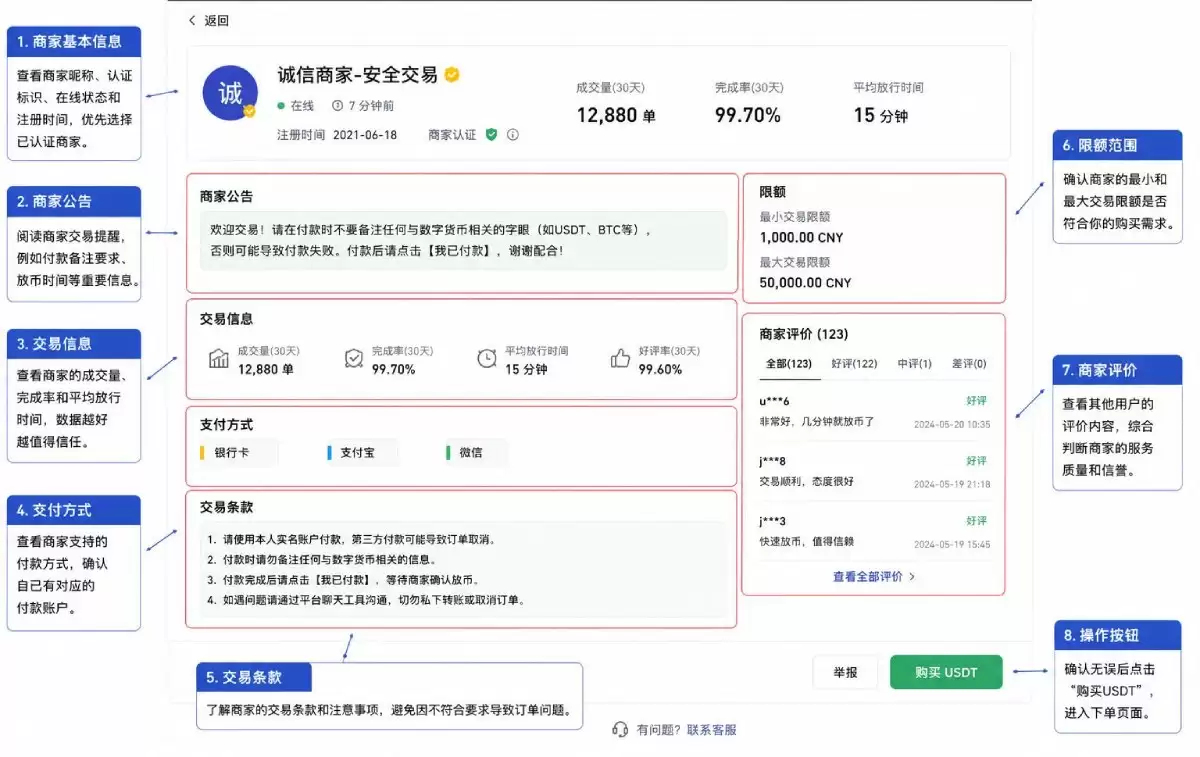
Task: Click the fourth trade term about 平台聊天工具
Action: coord(365,600)
